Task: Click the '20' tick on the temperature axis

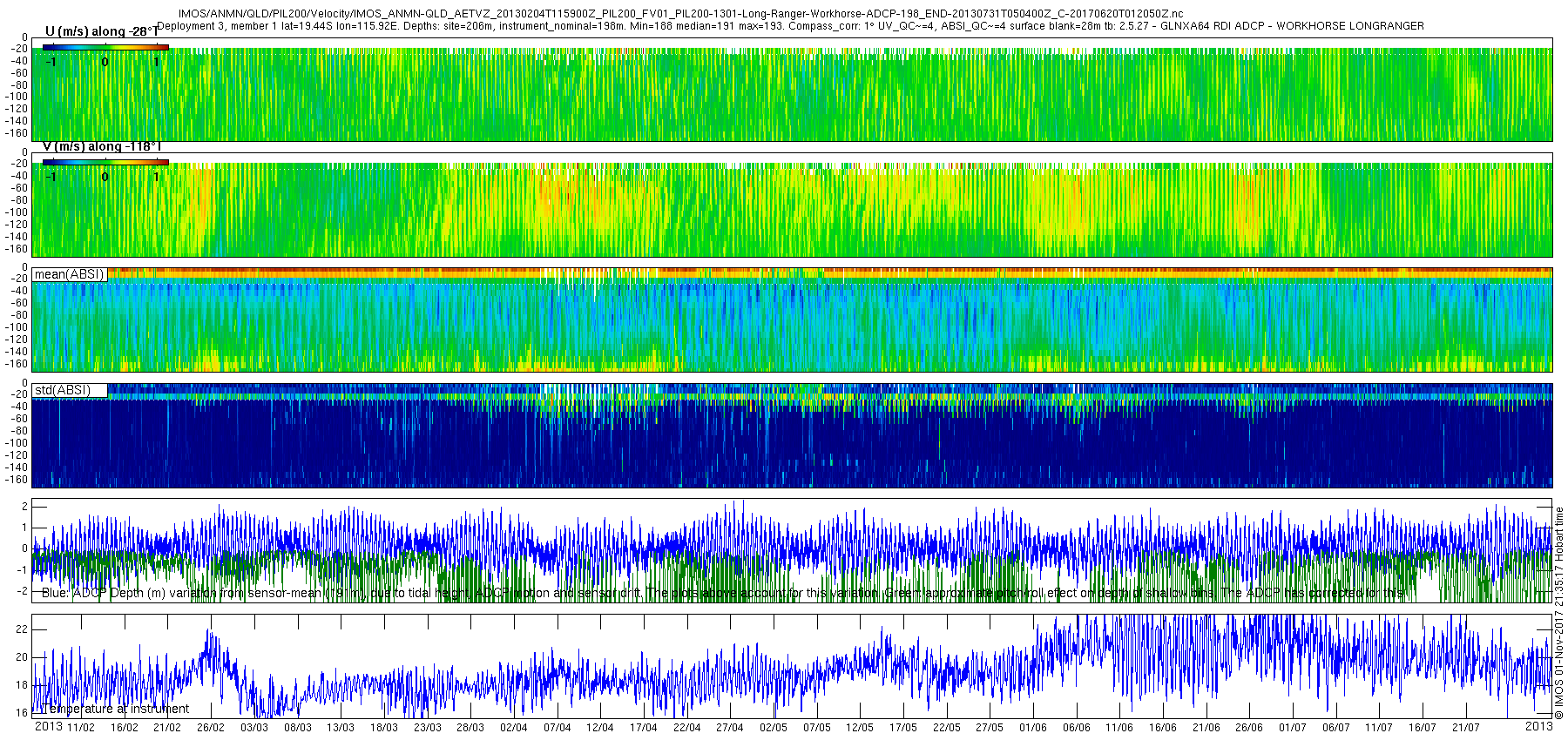Action: tap(22, 657)
